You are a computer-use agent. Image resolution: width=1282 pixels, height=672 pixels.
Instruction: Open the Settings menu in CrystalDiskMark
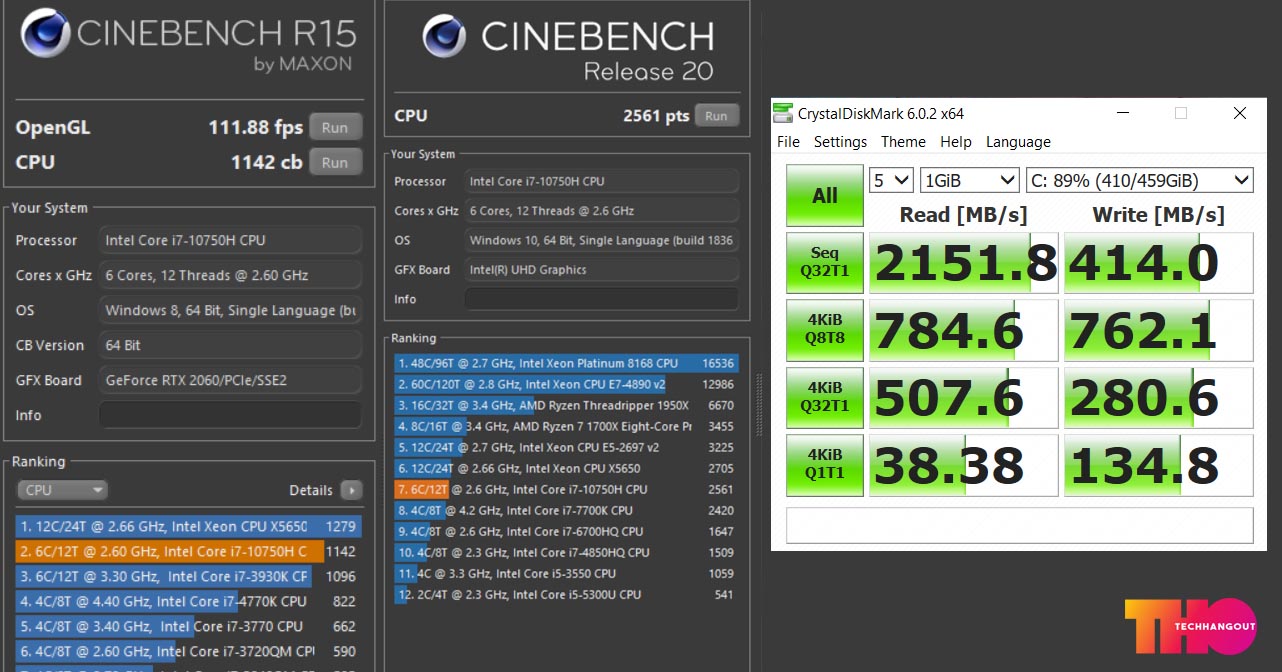coord(840,142)
